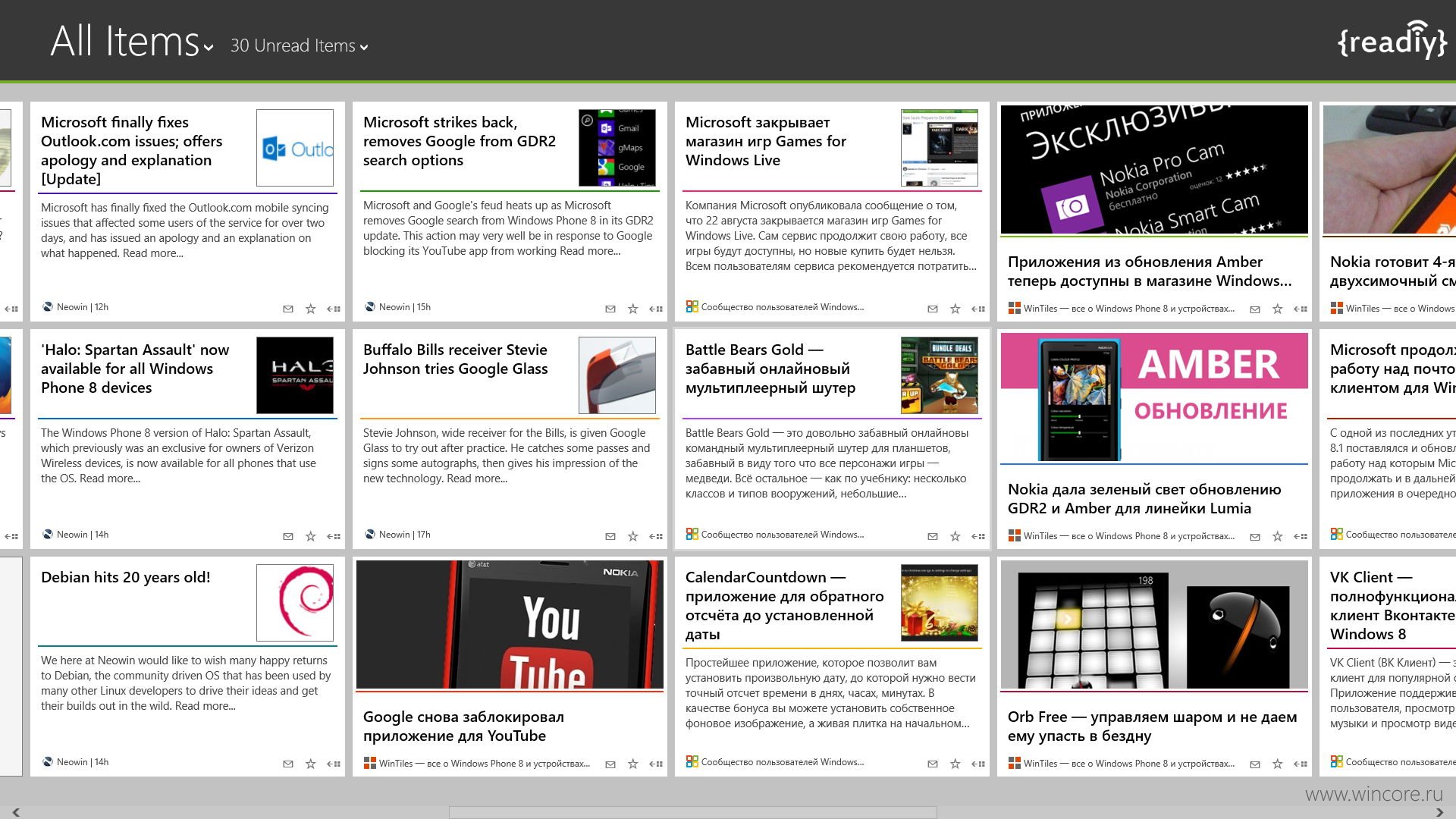Click share icon on Games for Windows Live card
This screenshot has width=1456, height=819.
978,309
